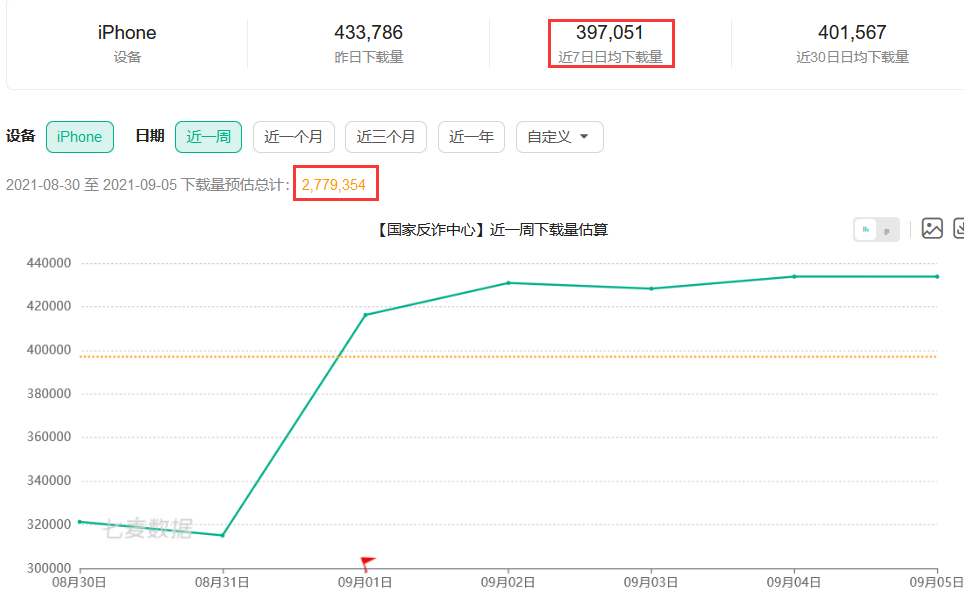Switch to the grey inactive chart view toggle
Screen dimensions: 964x604
point(887,231)
